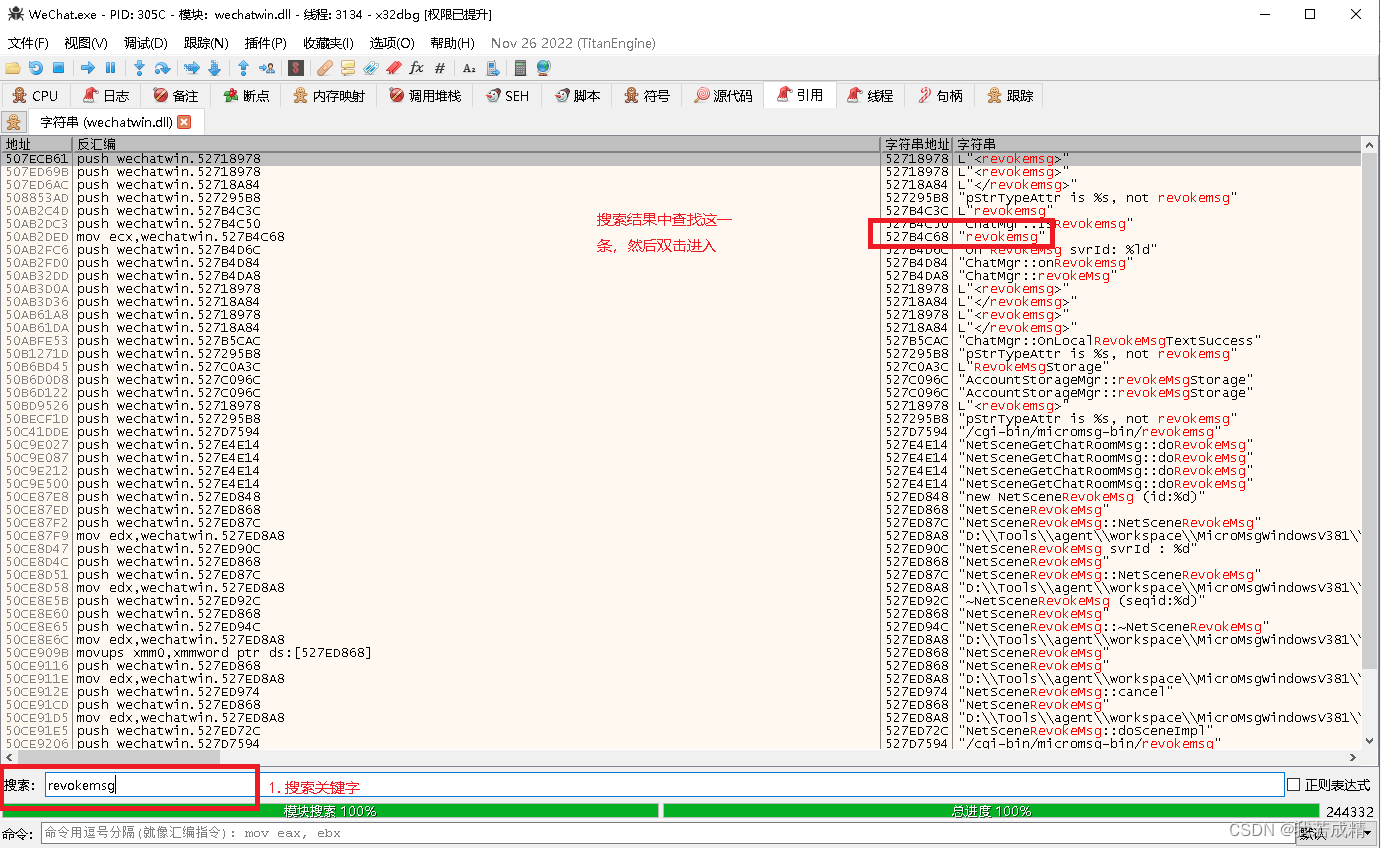The height and width of the screenshot is (848, 1381).
Task: Open the 视图(V) menu
Action: tap(86, 43)
